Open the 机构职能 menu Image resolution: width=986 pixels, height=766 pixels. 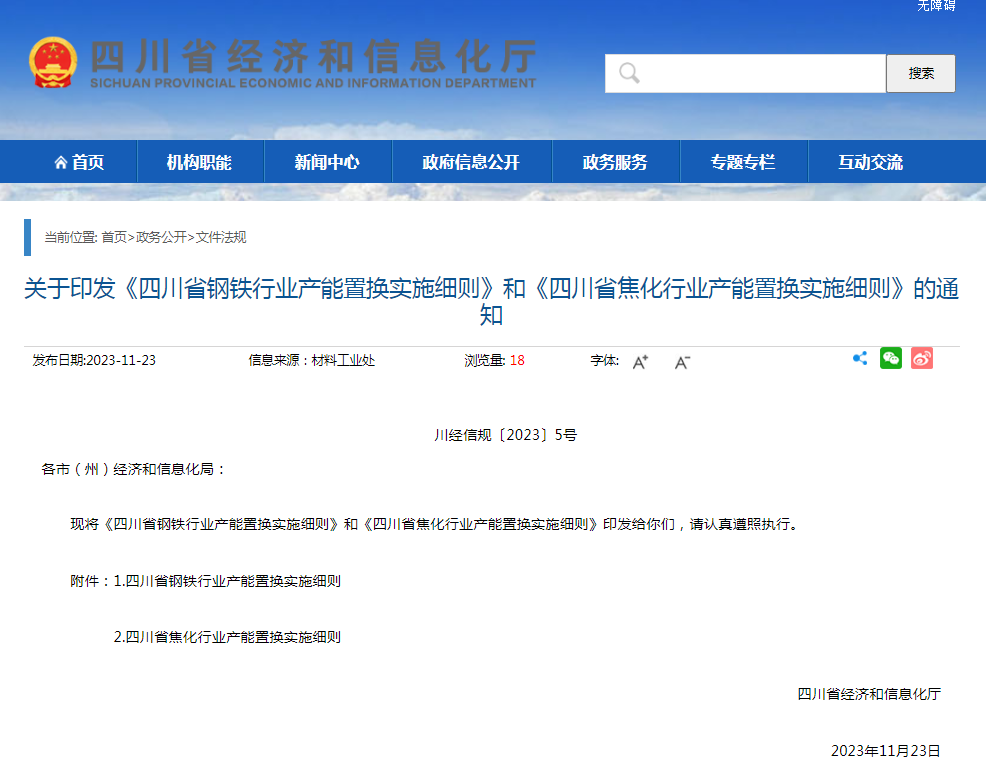(200, 162)
